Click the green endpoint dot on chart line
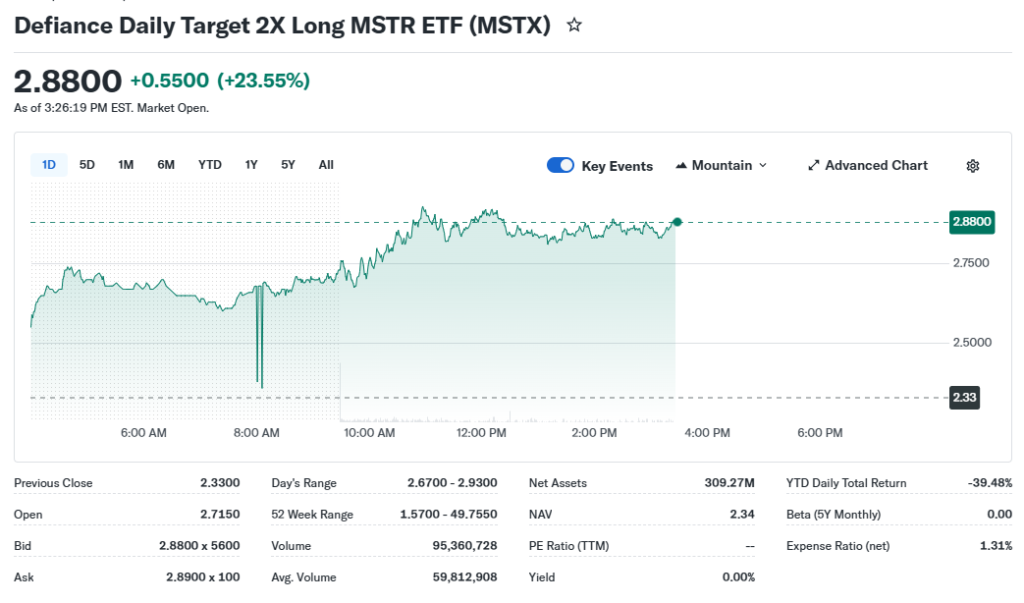The image size is (1024, 603). click(677, 222)
